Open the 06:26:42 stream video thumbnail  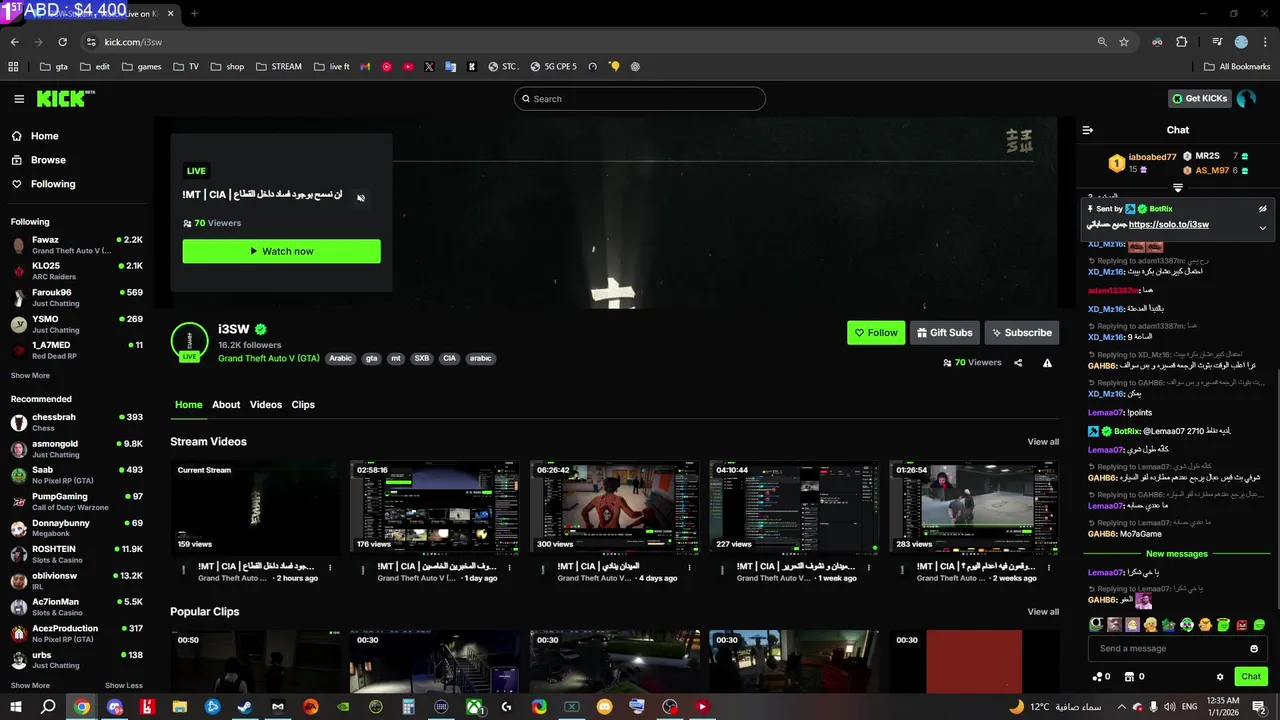tap(615, 507)
